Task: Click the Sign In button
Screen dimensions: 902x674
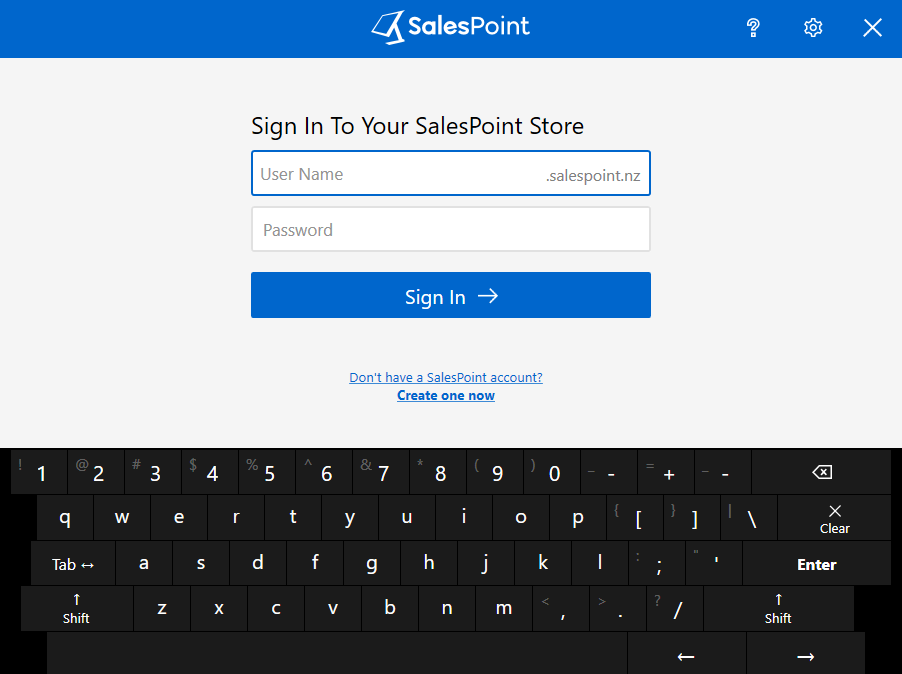Action: [450, 295]
